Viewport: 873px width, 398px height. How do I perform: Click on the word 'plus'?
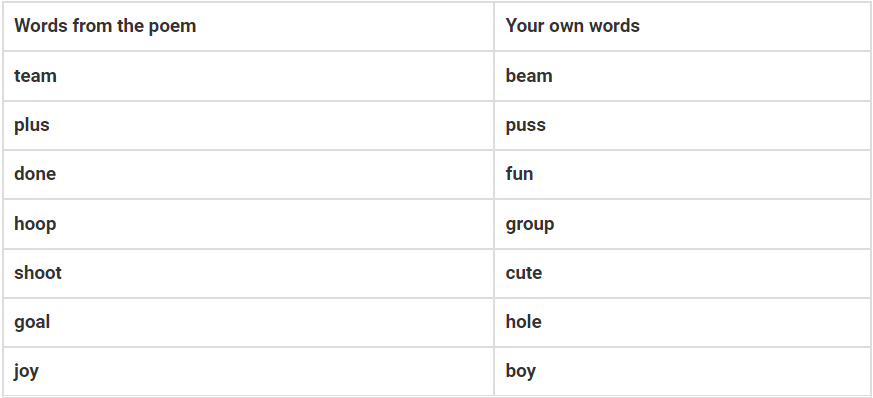(32, 125)
